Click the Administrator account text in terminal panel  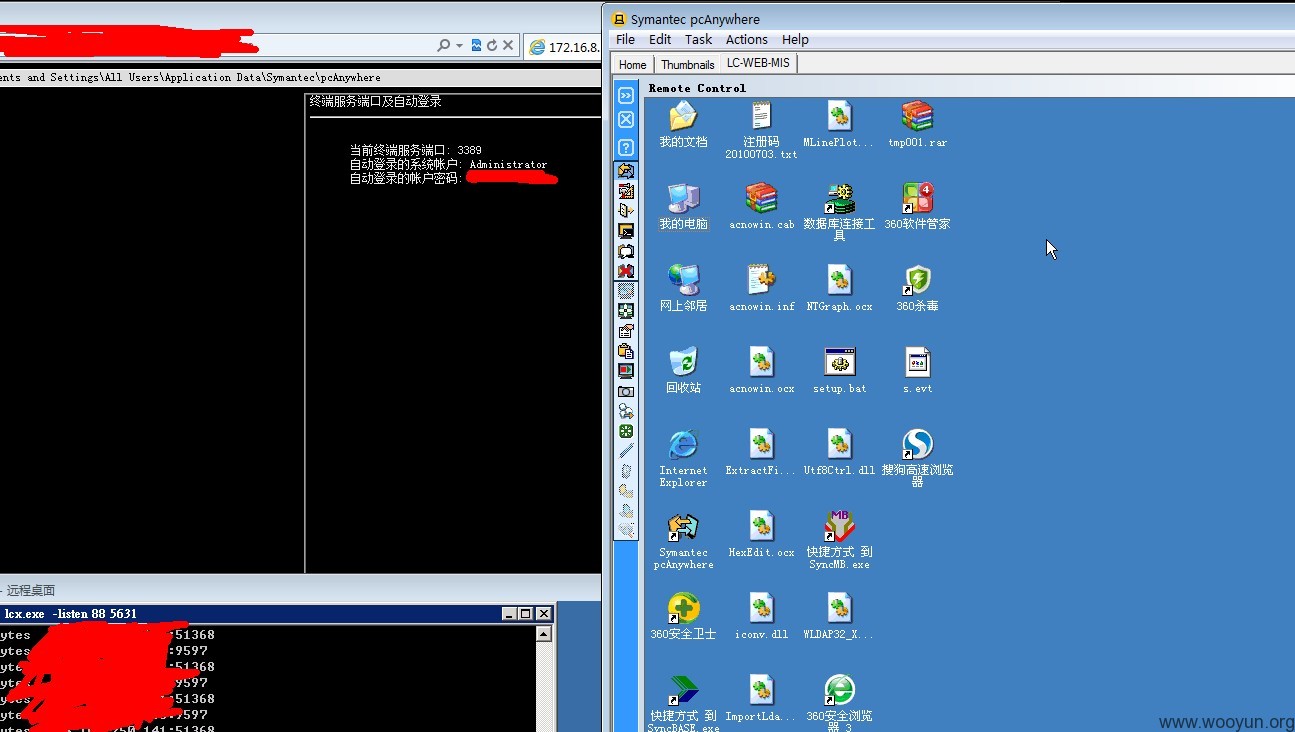click(x=508, y=164)
